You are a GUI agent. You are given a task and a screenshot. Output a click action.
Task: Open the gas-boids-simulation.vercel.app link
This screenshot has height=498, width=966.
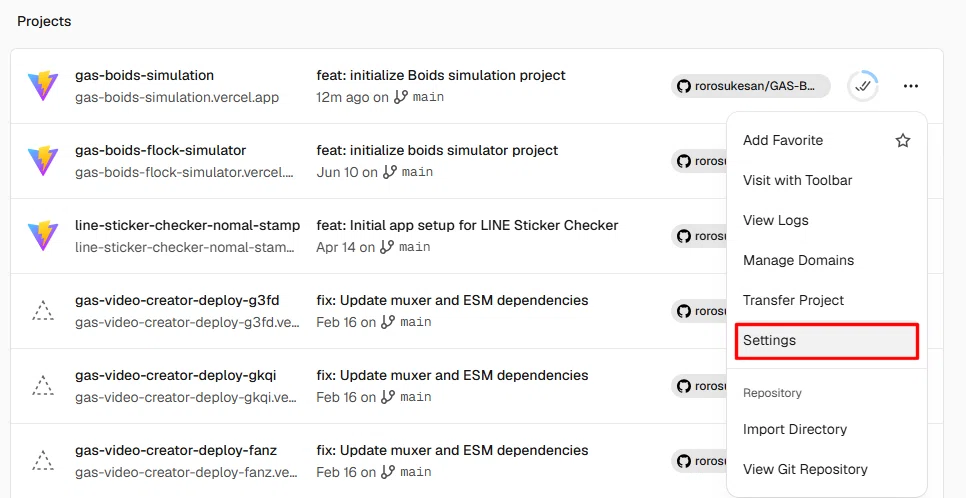click(x=177, y=97)
